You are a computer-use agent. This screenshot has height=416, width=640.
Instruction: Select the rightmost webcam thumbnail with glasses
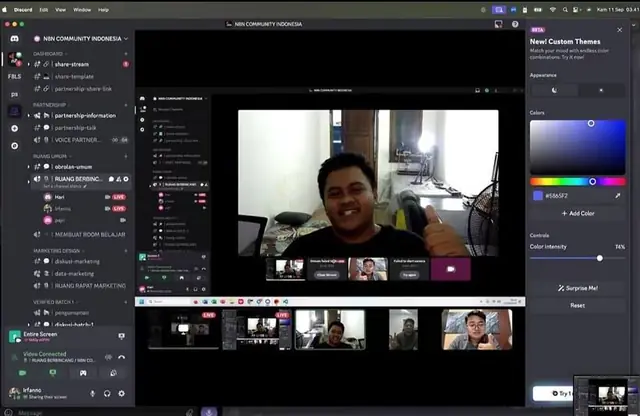(x=477, y=330)
